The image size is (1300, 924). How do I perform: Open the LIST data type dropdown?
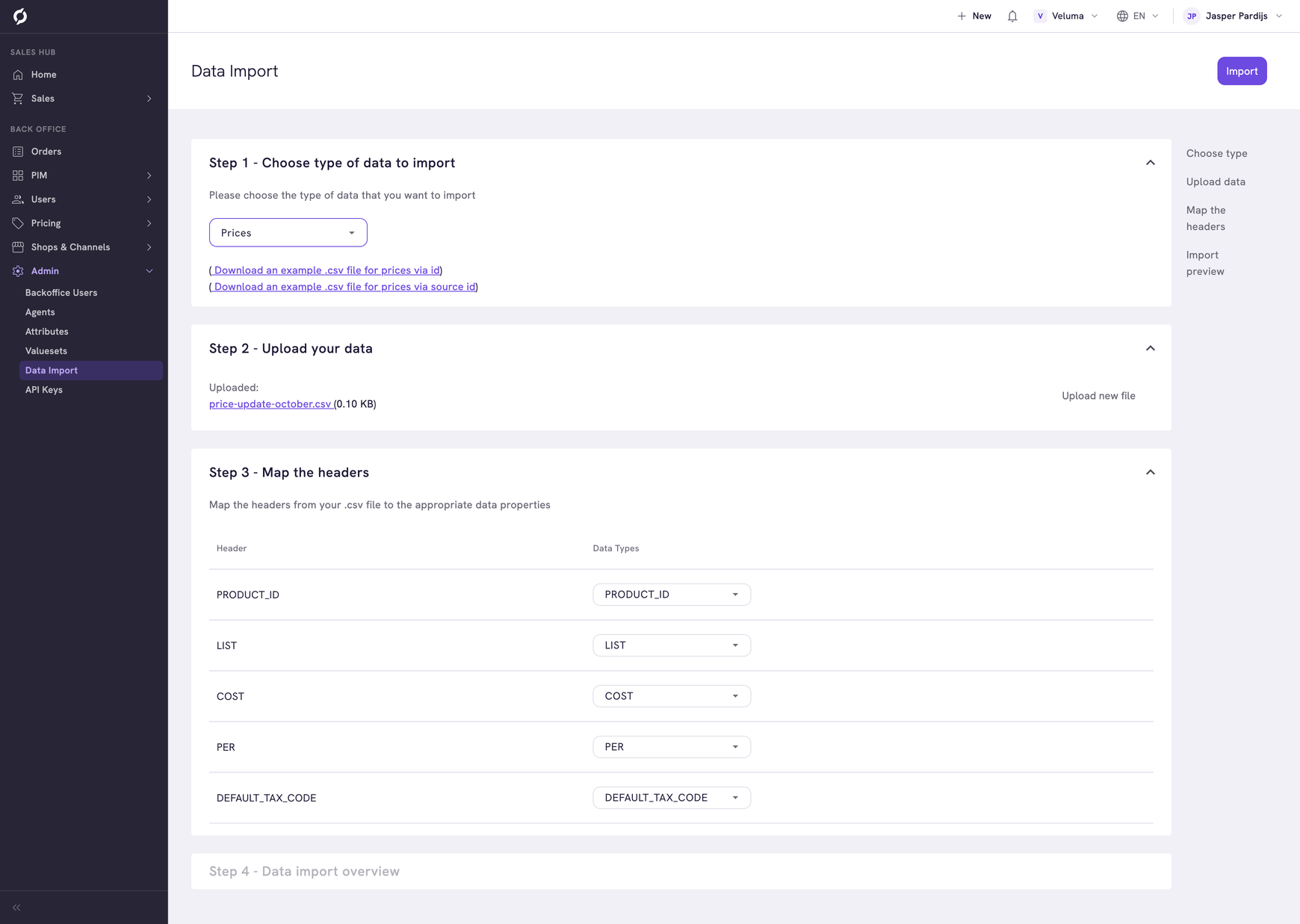tap(672, 645)
